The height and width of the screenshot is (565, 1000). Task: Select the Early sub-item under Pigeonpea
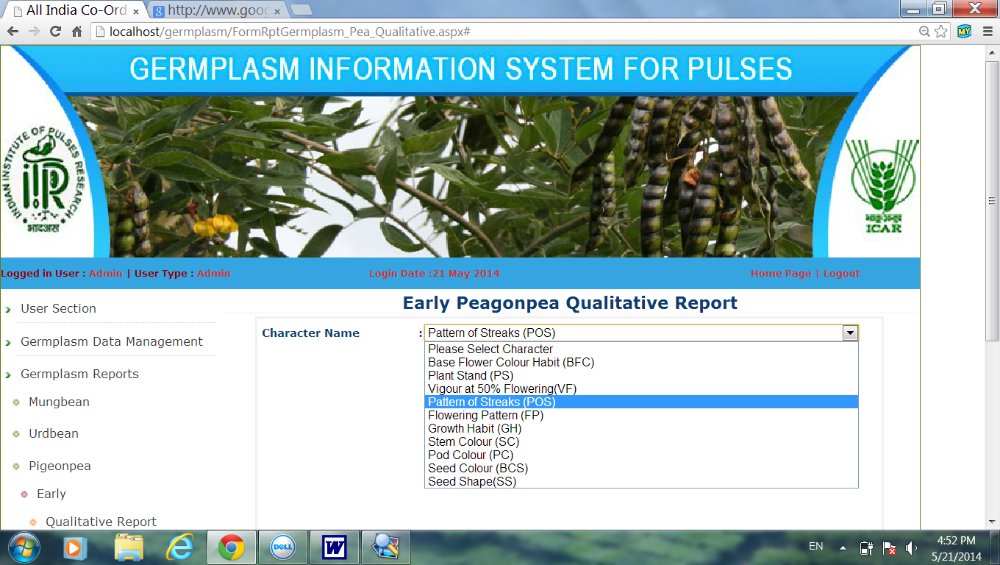click(x=51, y=494)
